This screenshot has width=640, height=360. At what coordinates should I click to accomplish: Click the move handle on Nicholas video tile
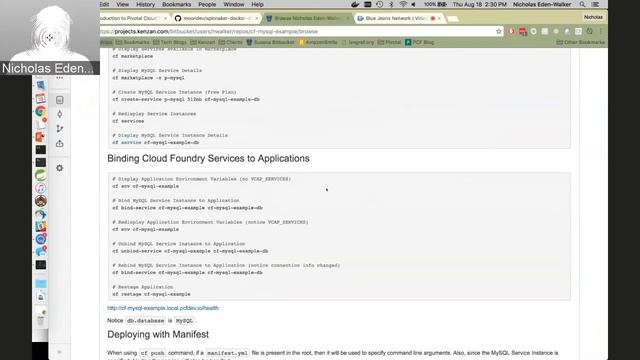50,38
